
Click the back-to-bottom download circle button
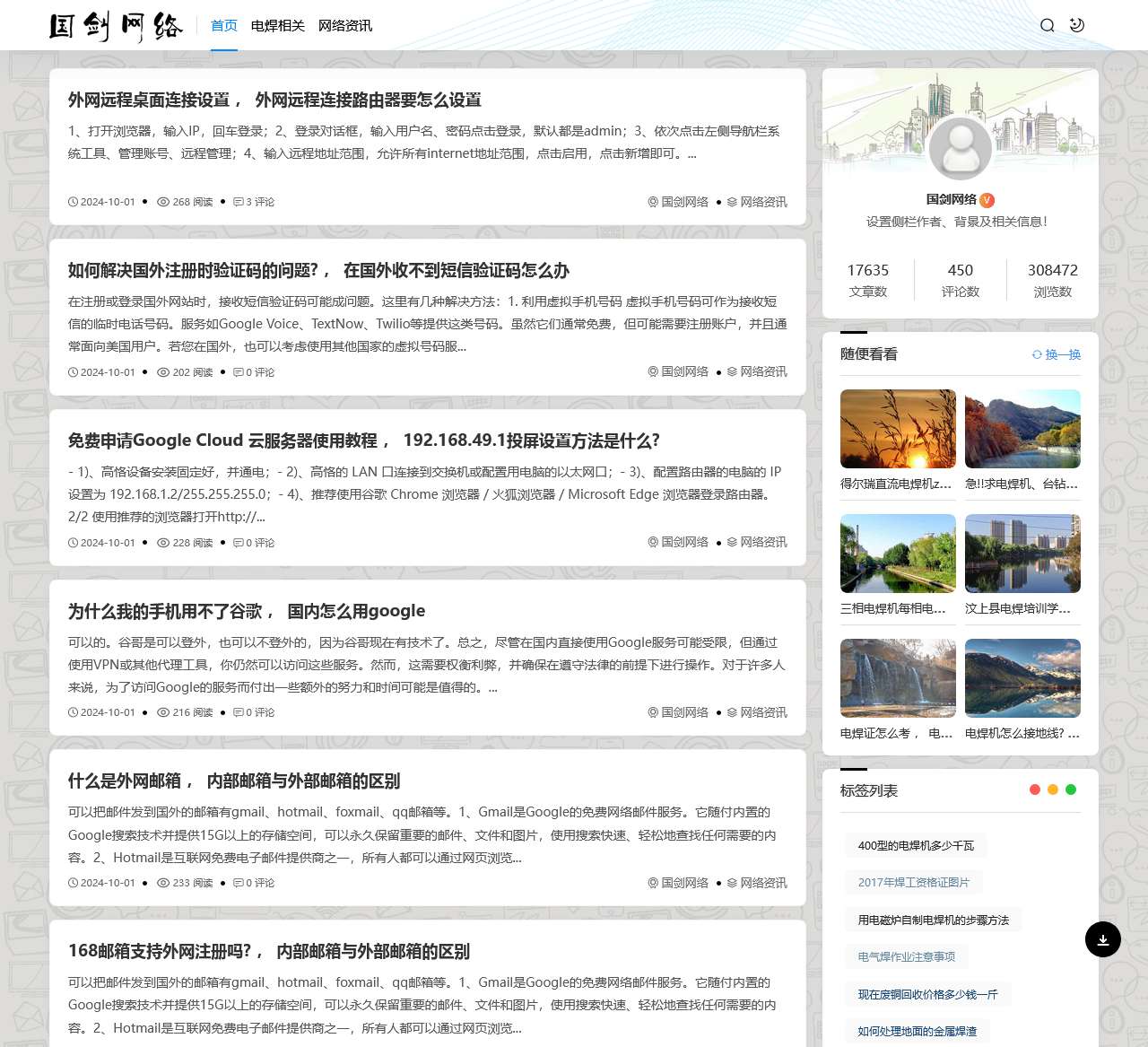click(x=1102, y=939)
